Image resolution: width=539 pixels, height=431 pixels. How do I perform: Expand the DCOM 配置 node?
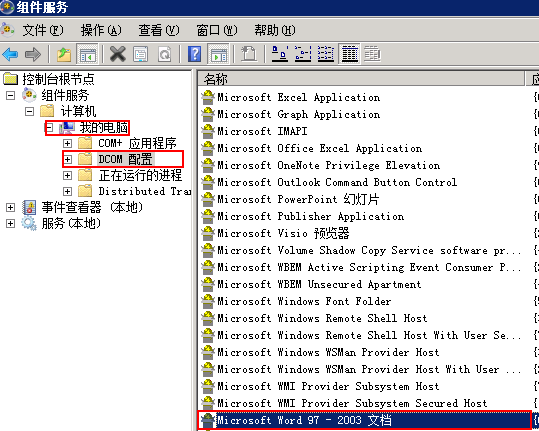67,159
